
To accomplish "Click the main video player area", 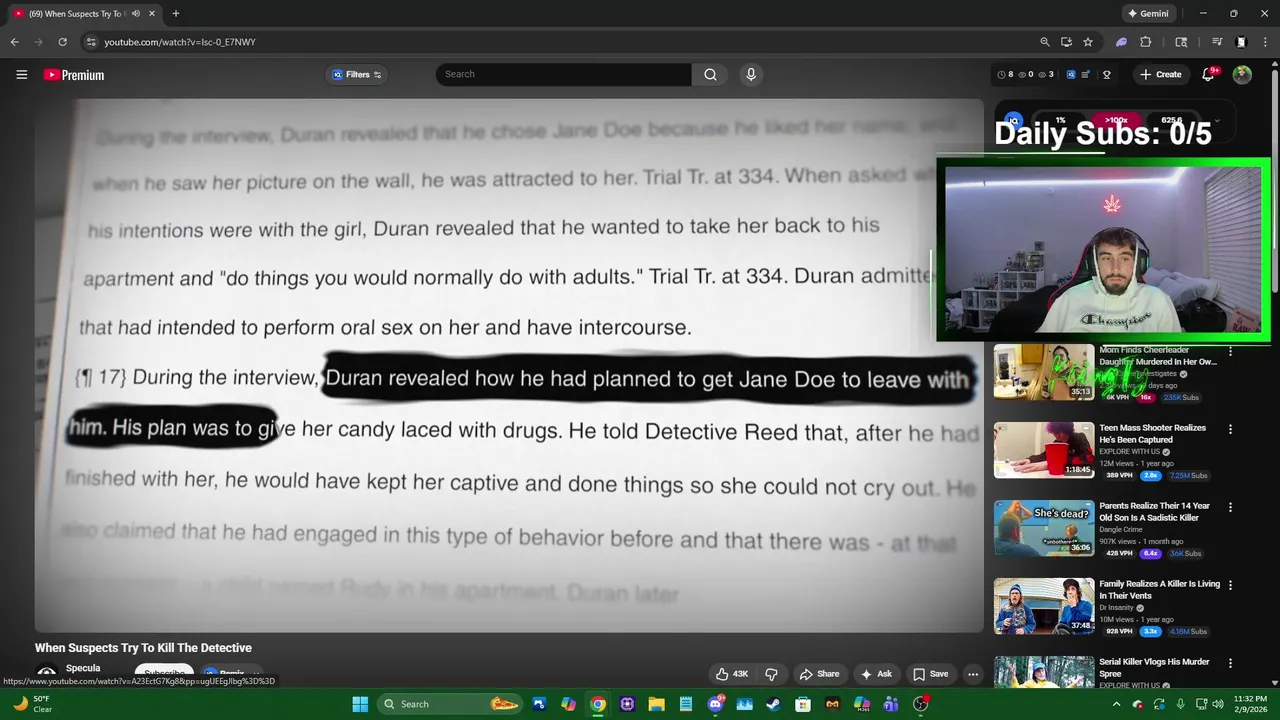I will [509, 365].
